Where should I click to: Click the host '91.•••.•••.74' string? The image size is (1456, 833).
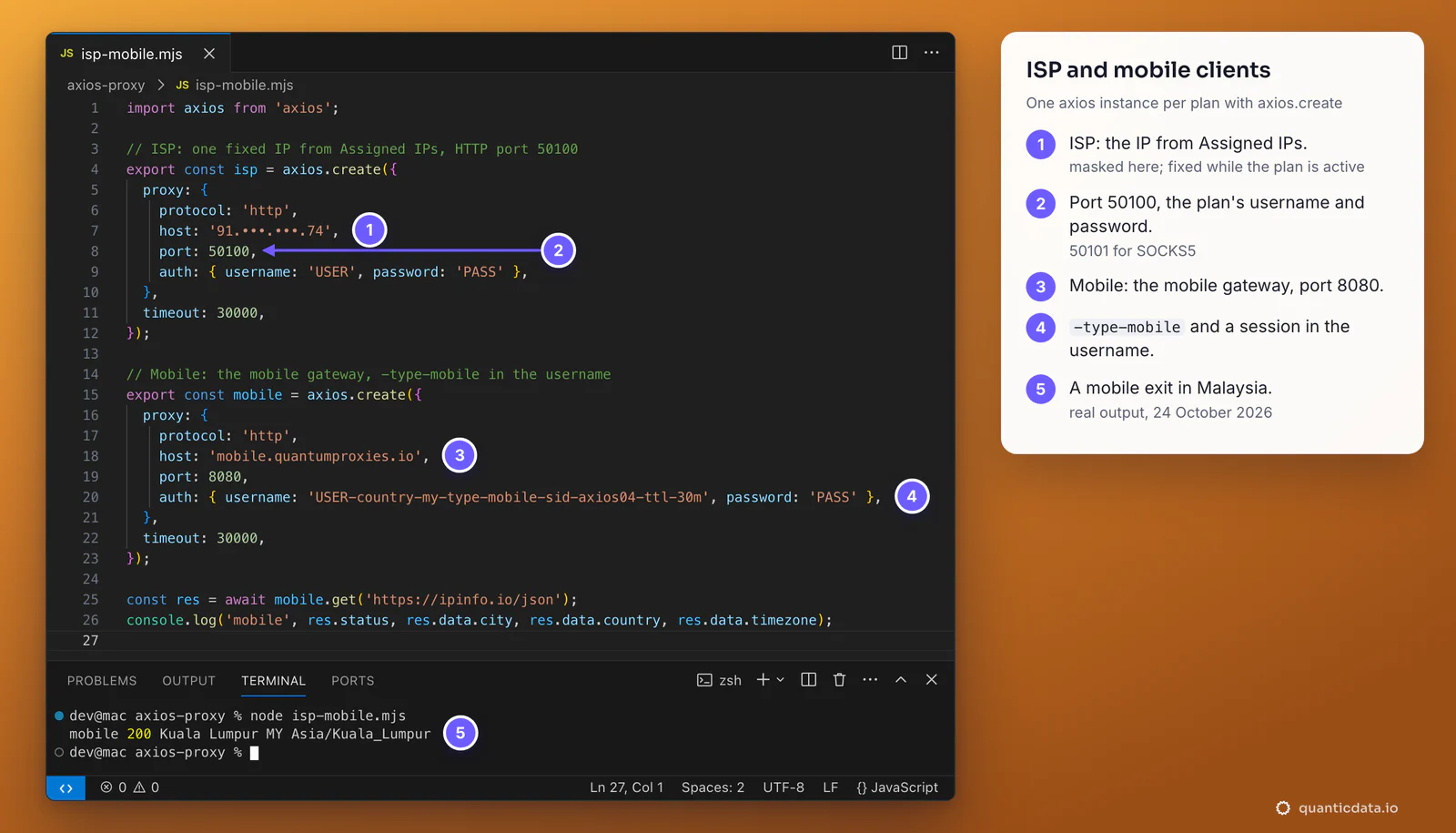coord(269,230)
